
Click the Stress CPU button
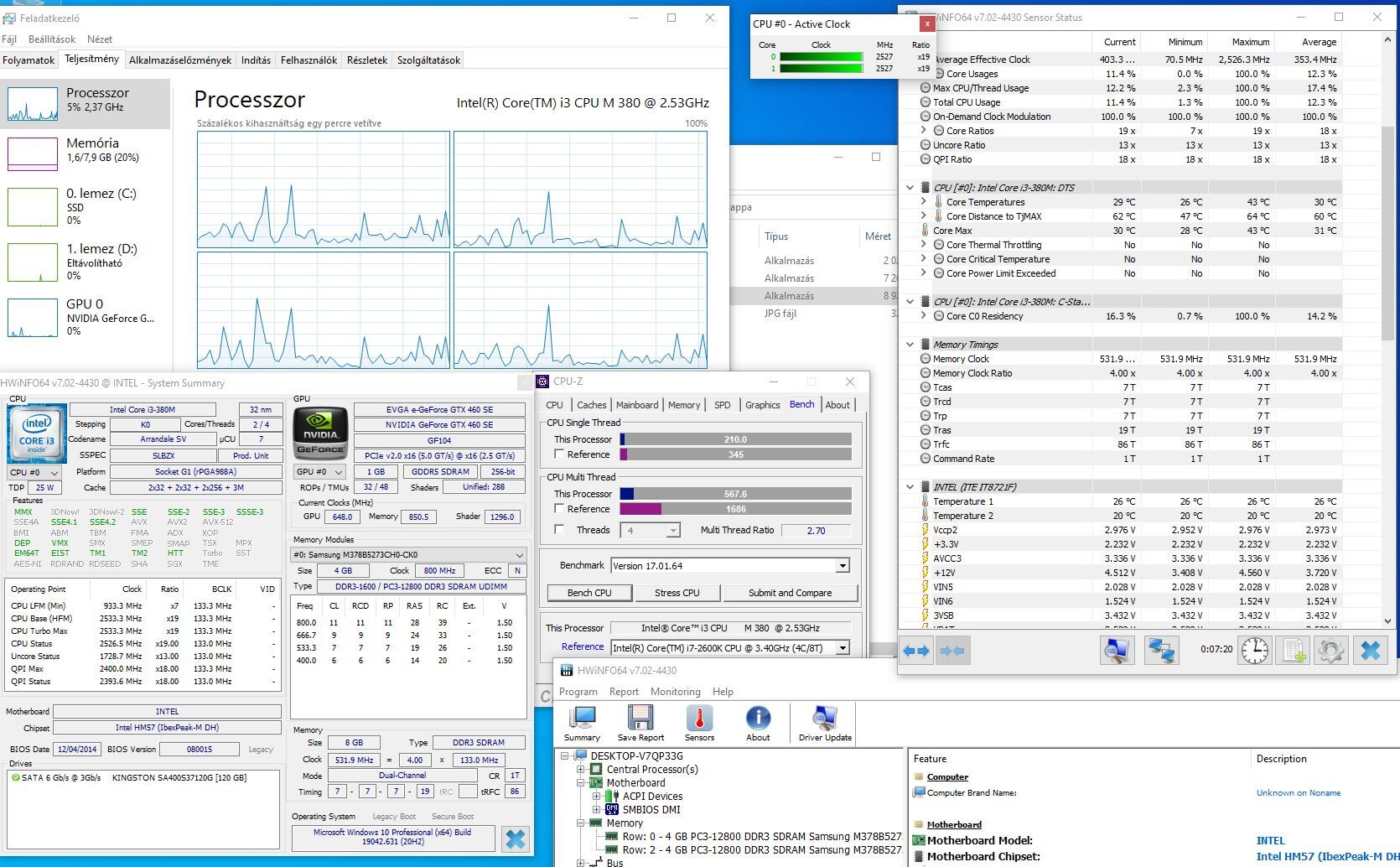point(677,593)
